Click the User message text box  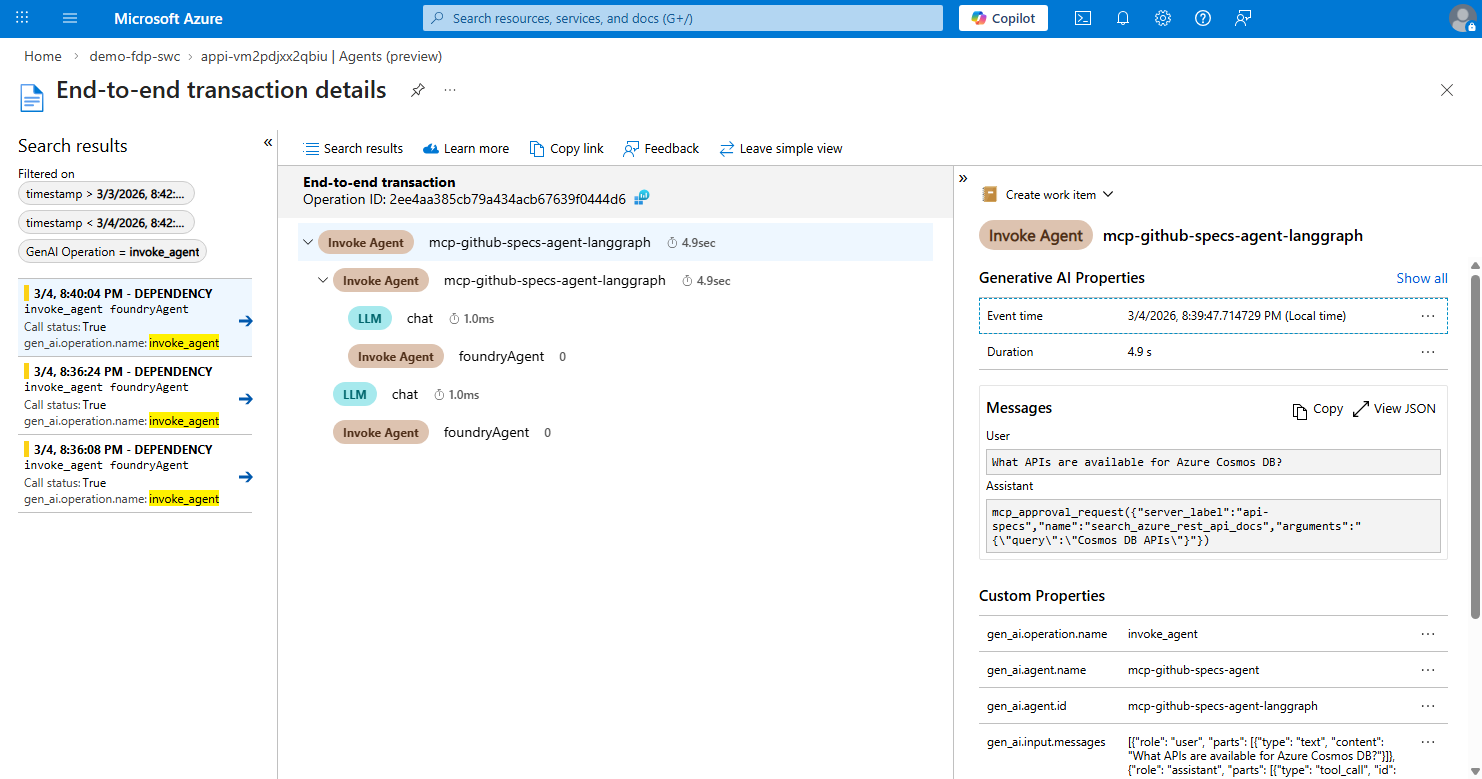tap(1213, 462)
